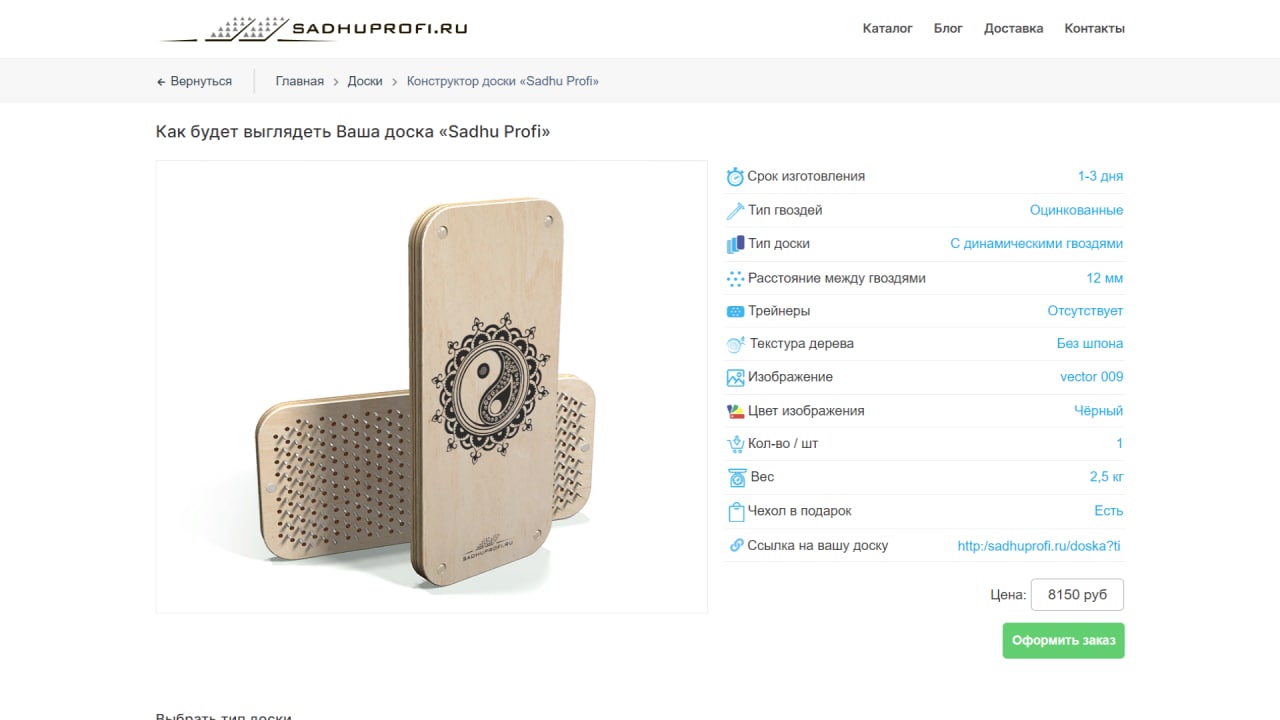Click the Оформить заказ button

coord(1063,641)
